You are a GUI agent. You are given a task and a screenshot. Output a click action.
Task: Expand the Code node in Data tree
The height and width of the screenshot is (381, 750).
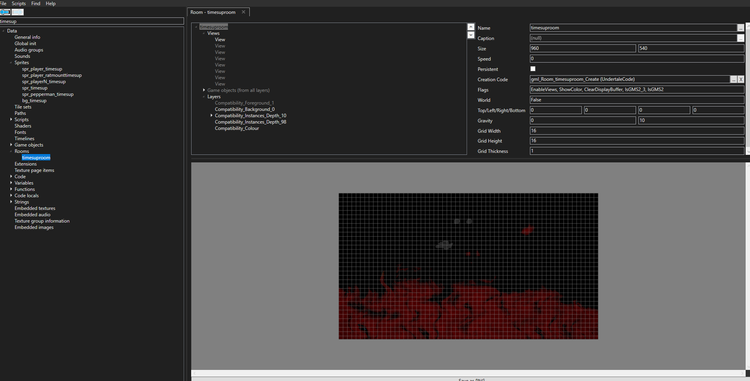(x=11, y=176)
